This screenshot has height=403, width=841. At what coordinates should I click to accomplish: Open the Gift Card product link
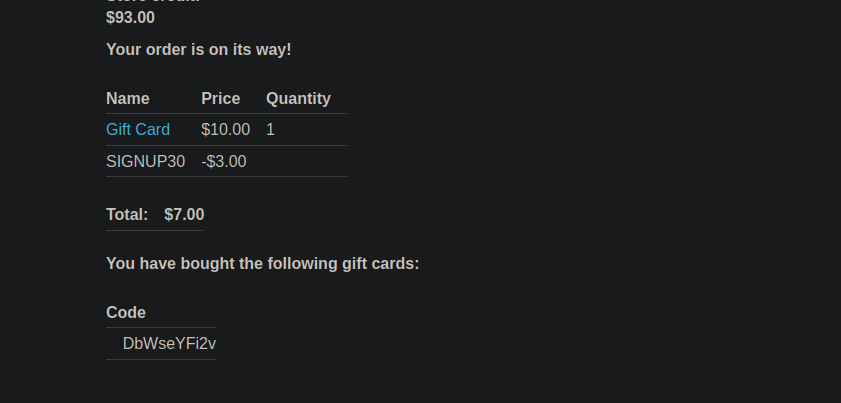point(138,129)
